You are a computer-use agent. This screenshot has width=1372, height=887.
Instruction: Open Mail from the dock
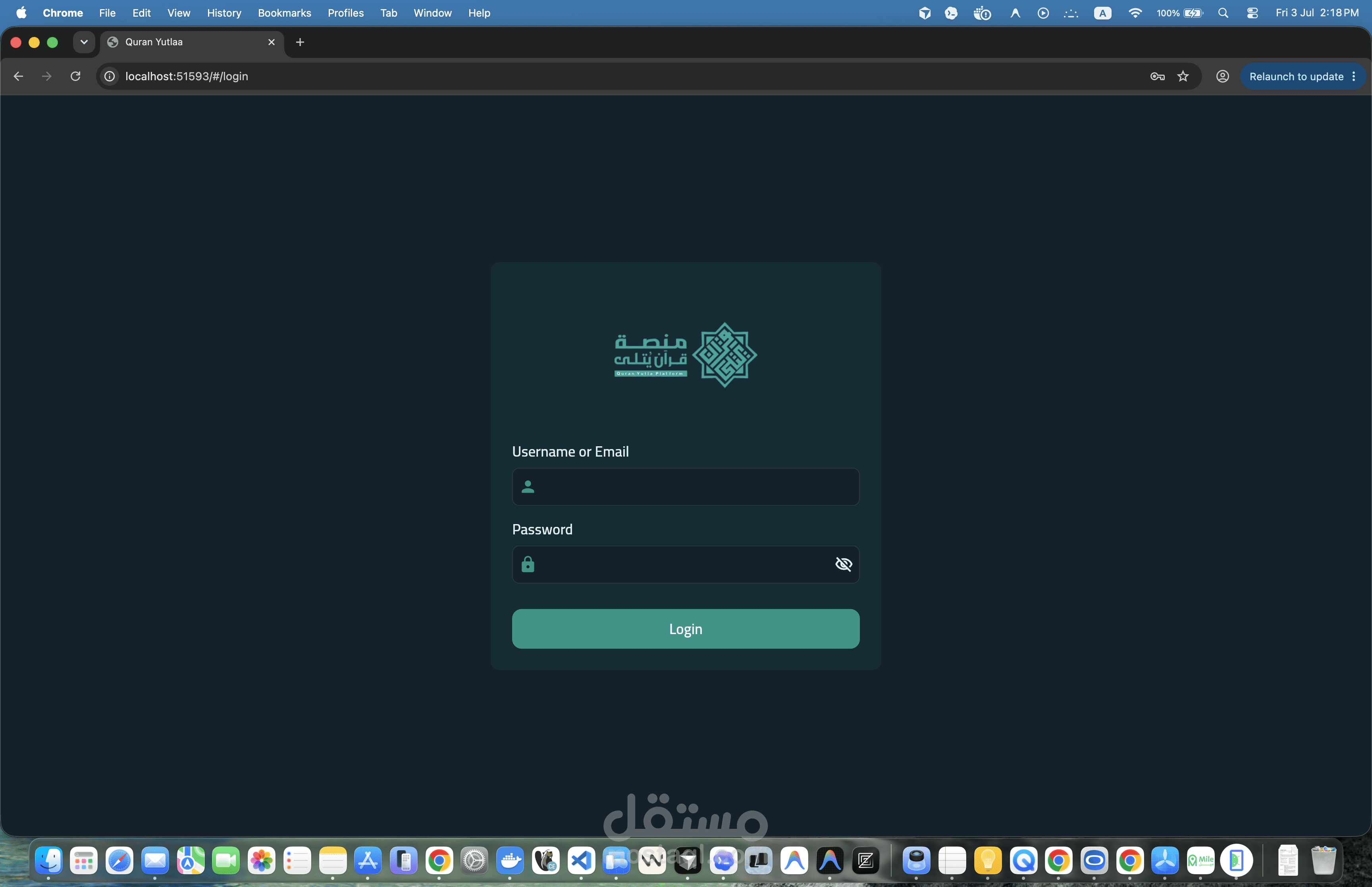click(x=155, y=860)
